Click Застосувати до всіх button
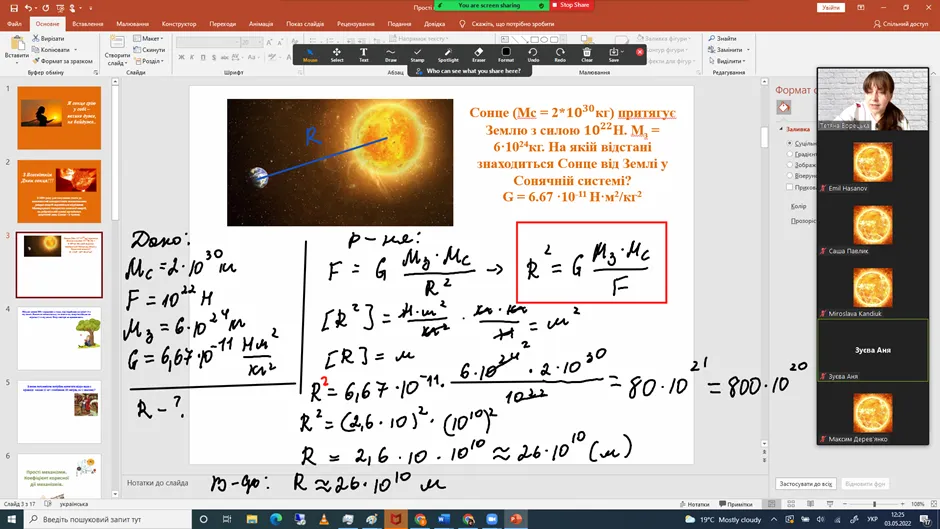Screen dimensions: 940x529 coord(805,484)
